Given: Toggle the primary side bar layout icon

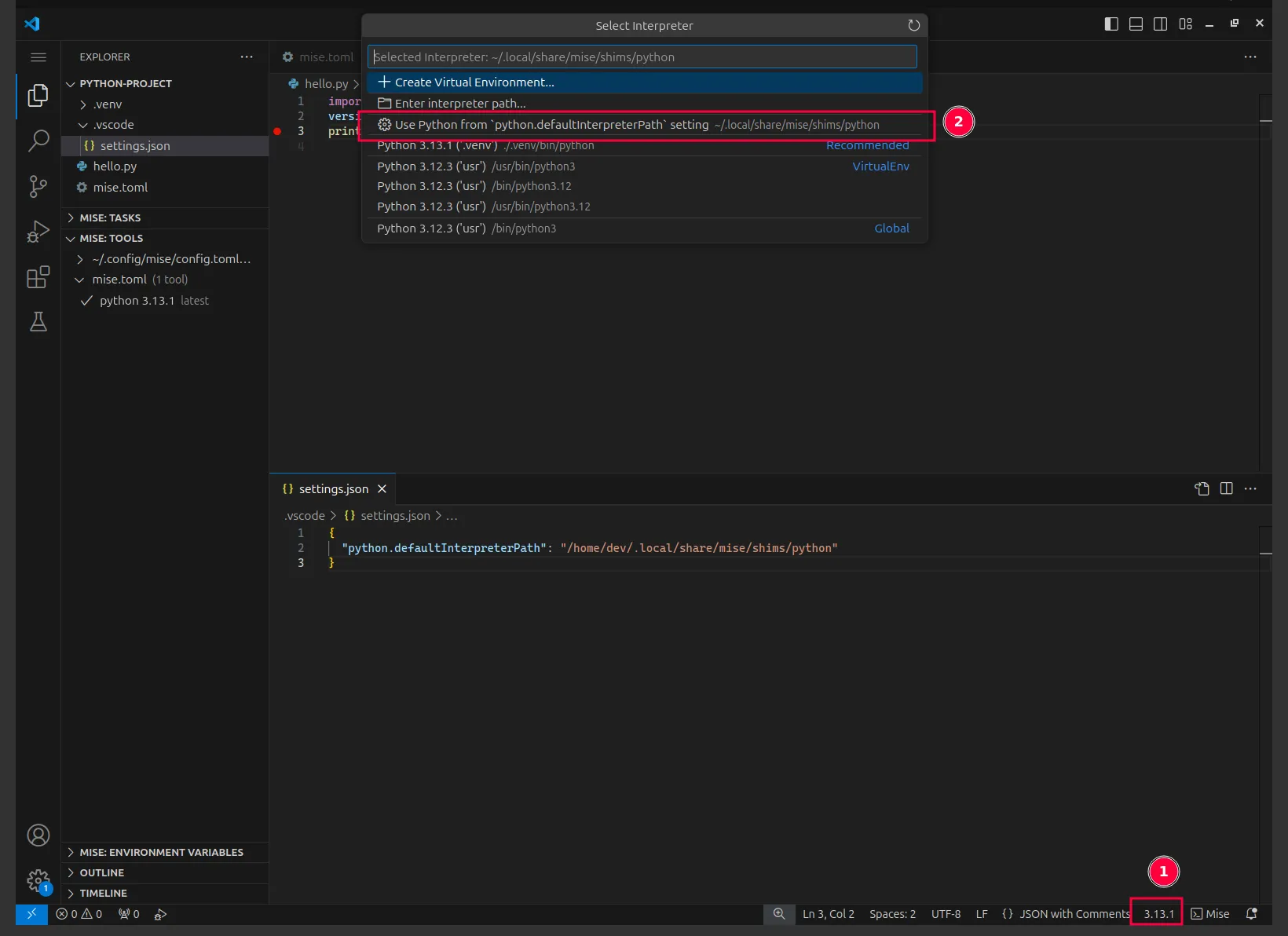Looking at the screenshot, I should [1111, 24].
